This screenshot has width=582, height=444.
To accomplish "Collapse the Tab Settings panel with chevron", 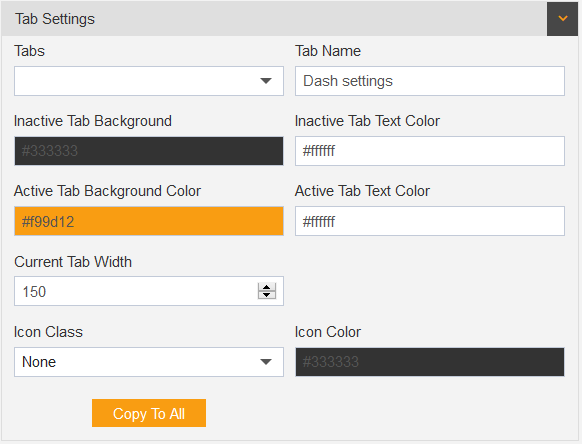I will [562, 19].
